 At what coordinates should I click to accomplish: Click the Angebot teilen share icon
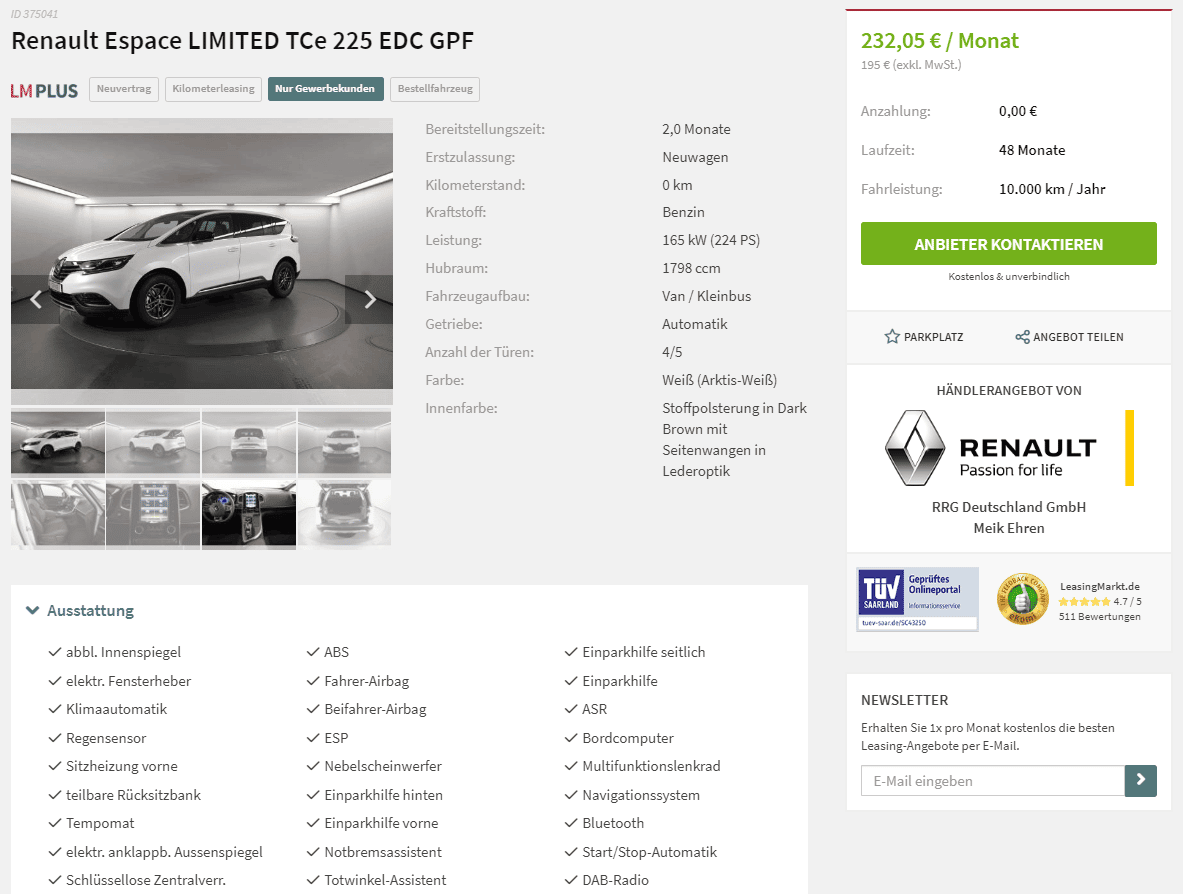click(x=1022, y=336)
